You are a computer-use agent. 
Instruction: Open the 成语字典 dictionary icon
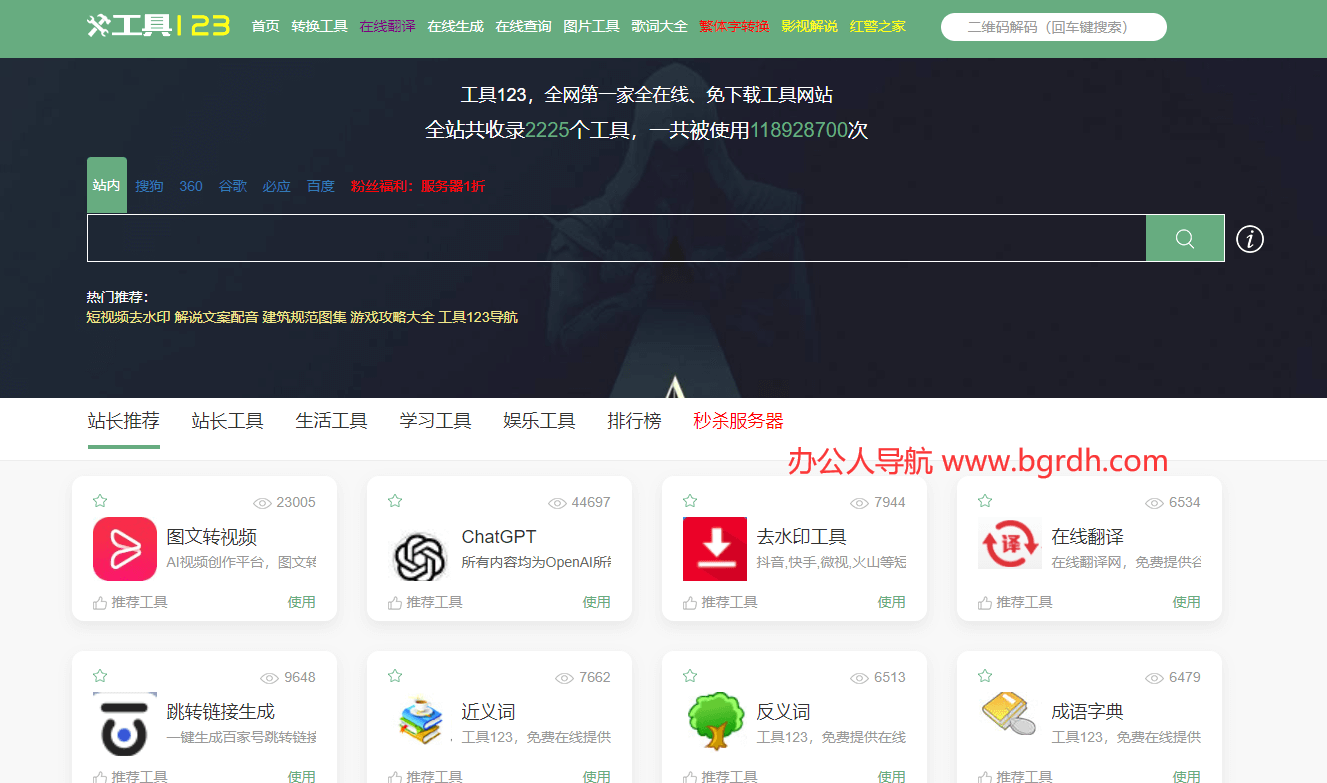tap(1009, 715)
